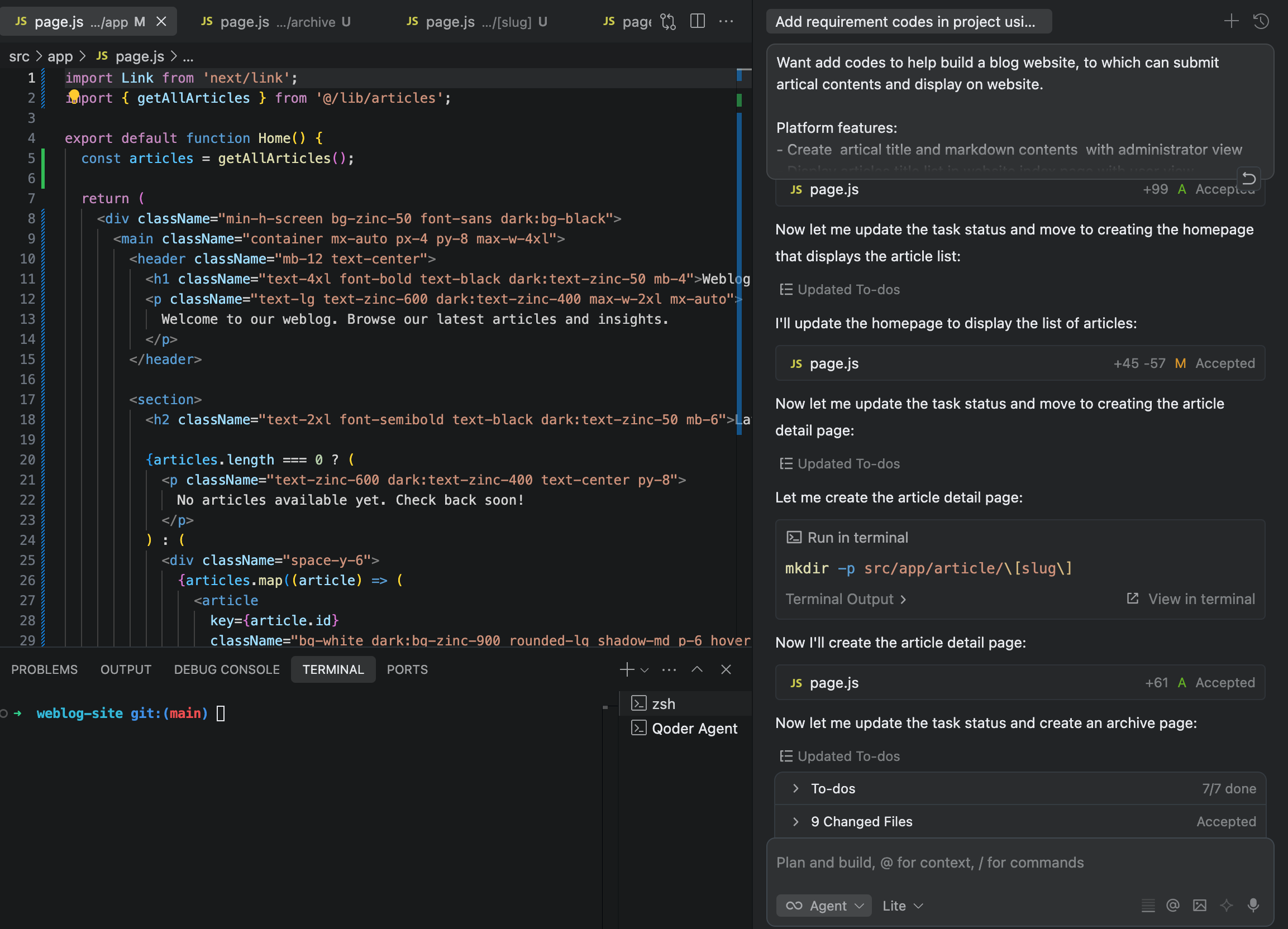The height and width of the screenshot is (929, 1288).
Task: Click the chat prompt input field
Action: tap(1019, 863)
